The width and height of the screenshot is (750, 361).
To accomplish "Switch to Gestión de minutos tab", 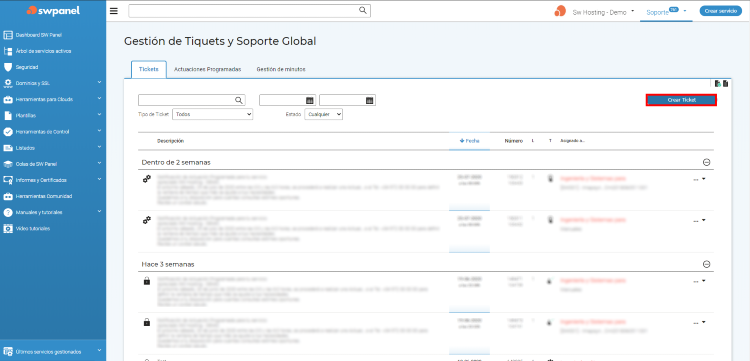I will (281, 69).
